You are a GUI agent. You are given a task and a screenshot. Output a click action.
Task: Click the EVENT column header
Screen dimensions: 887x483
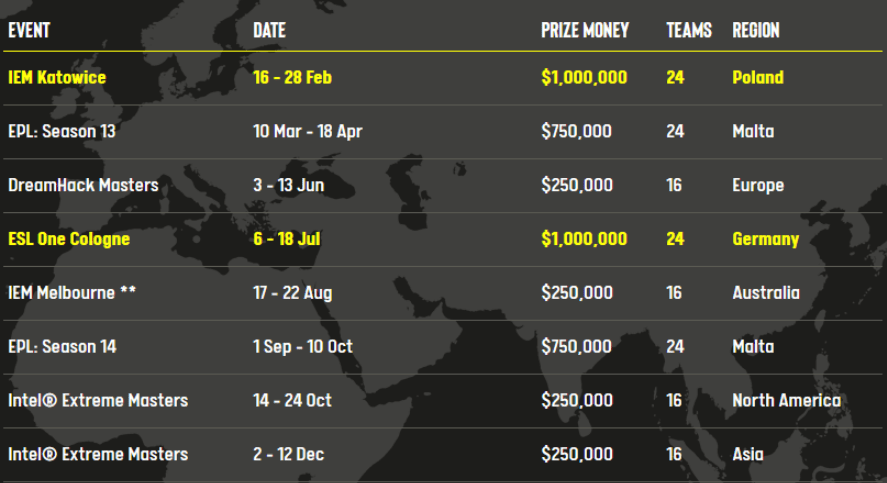coord(30,31)
